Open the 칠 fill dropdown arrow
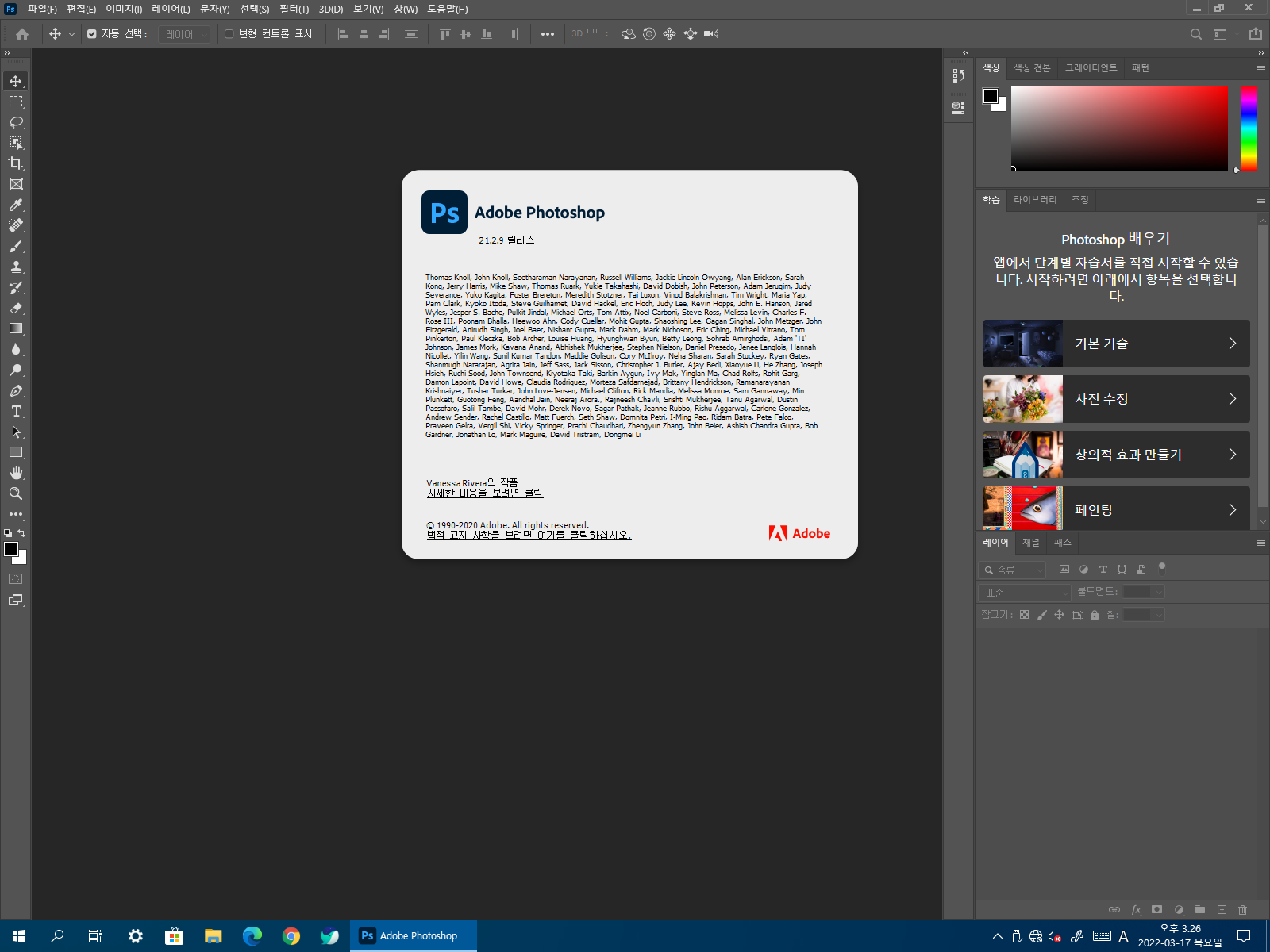1270x952 pixels. click(1159, 615)
